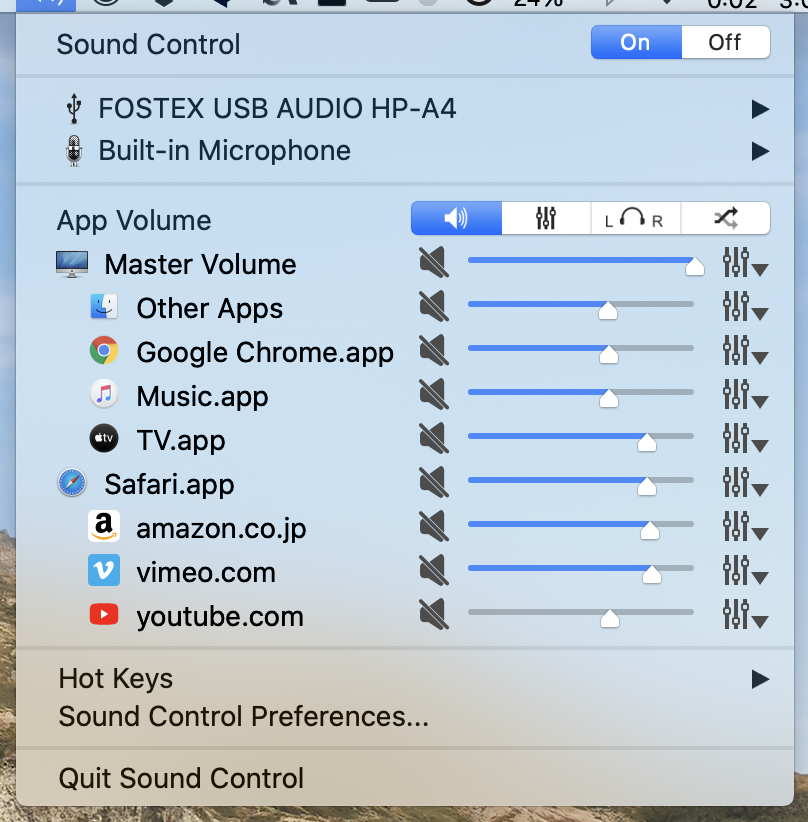
Task: Toggle mute for Master Volume
Action: pyautogui.click(x=434, y=262)
